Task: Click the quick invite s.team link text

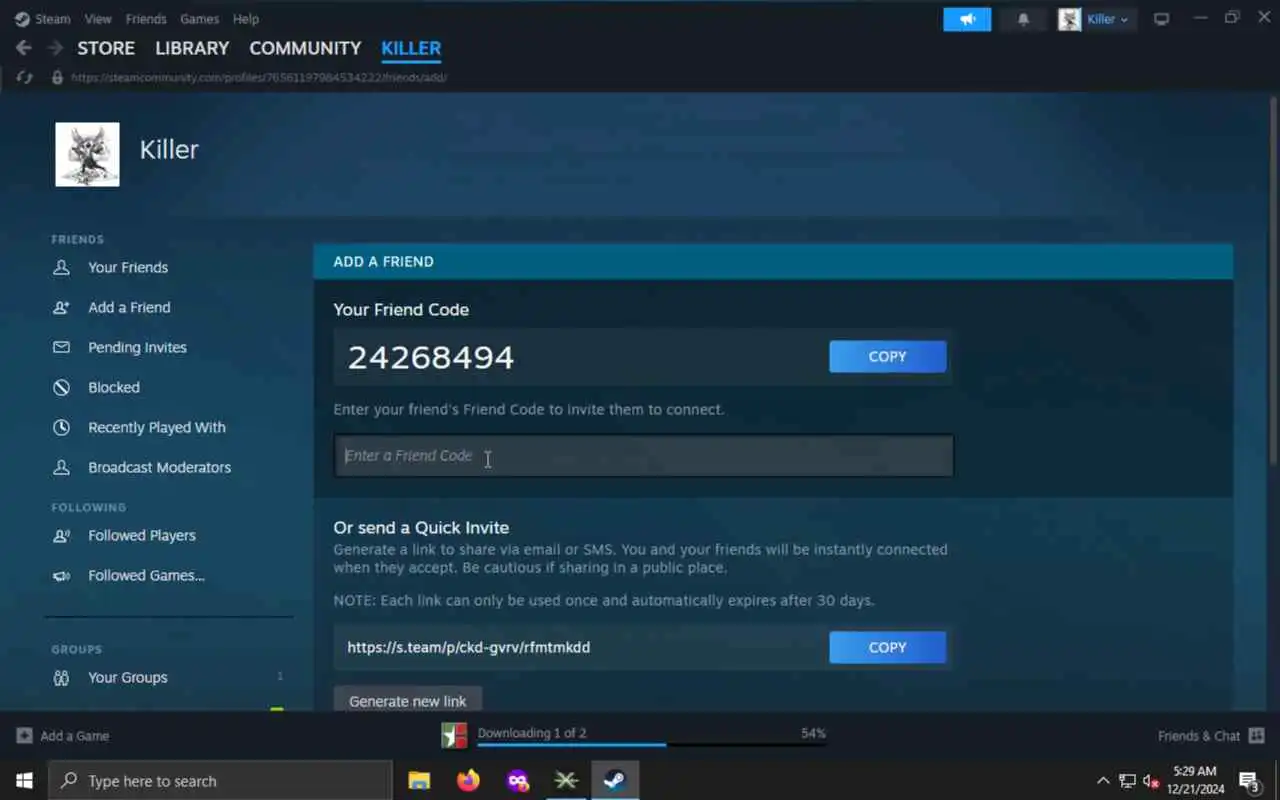Action: pyautogui.click(x=468, y=647)
